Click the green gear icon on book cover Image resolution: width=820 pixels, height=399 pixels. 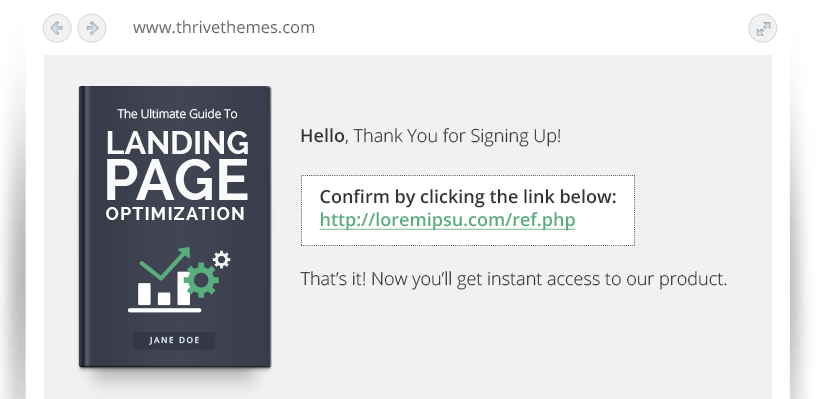[201, 280]
